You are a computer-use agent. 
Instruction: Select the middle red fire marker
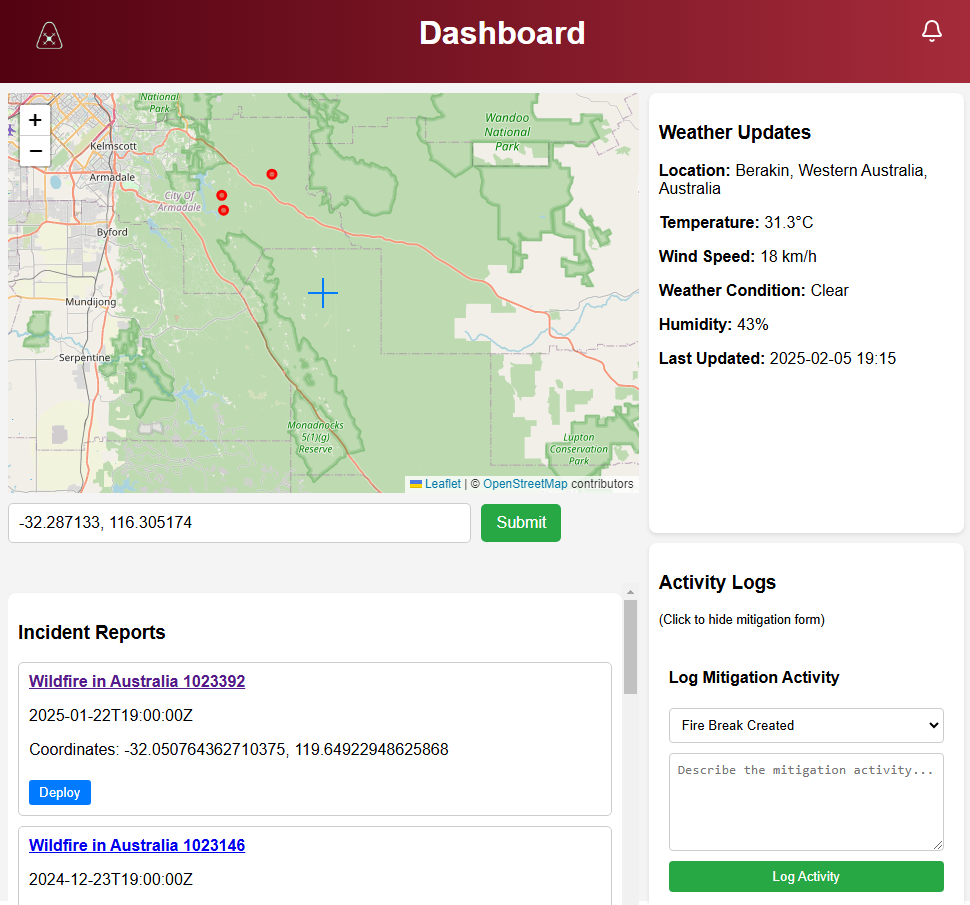click(221, 195)
